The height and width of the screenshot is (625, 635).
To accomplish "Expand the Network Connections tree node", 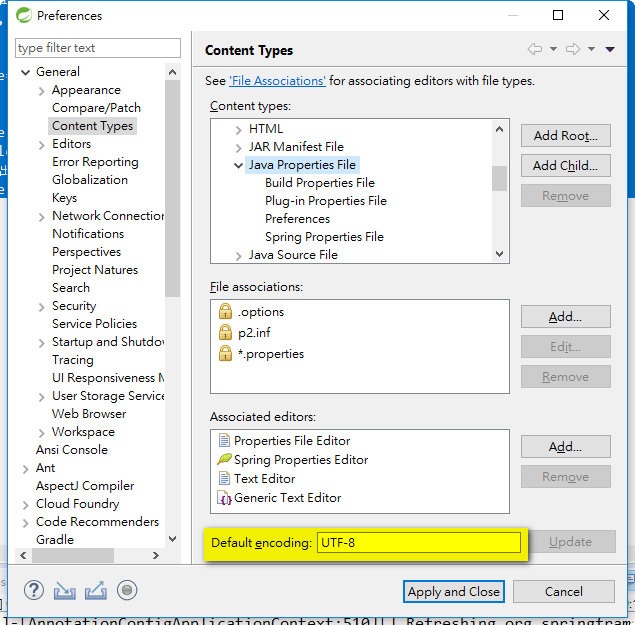I will 41,217.
